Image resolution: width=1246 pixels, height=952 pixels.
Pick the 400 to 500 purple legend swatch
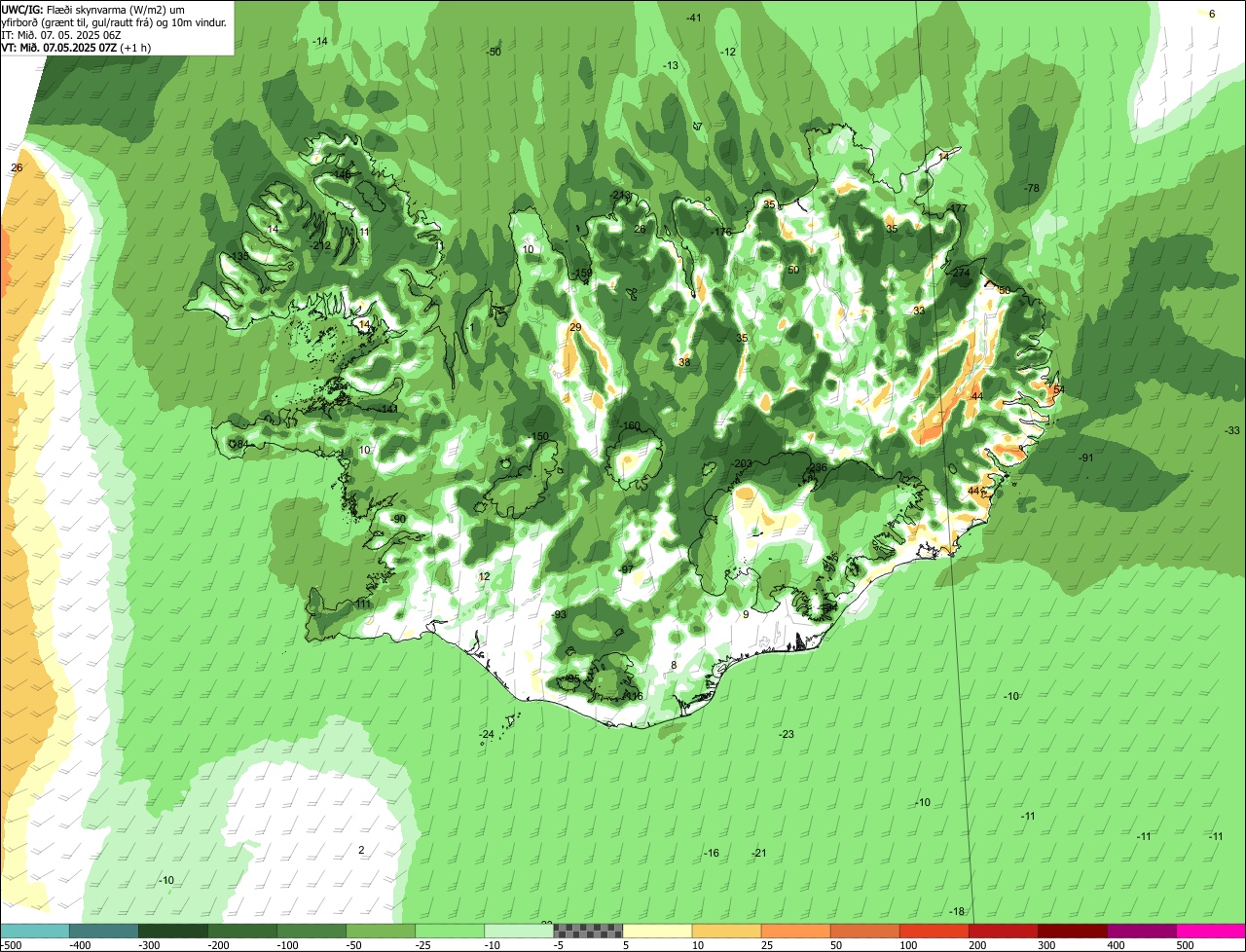coord(1140,932)
